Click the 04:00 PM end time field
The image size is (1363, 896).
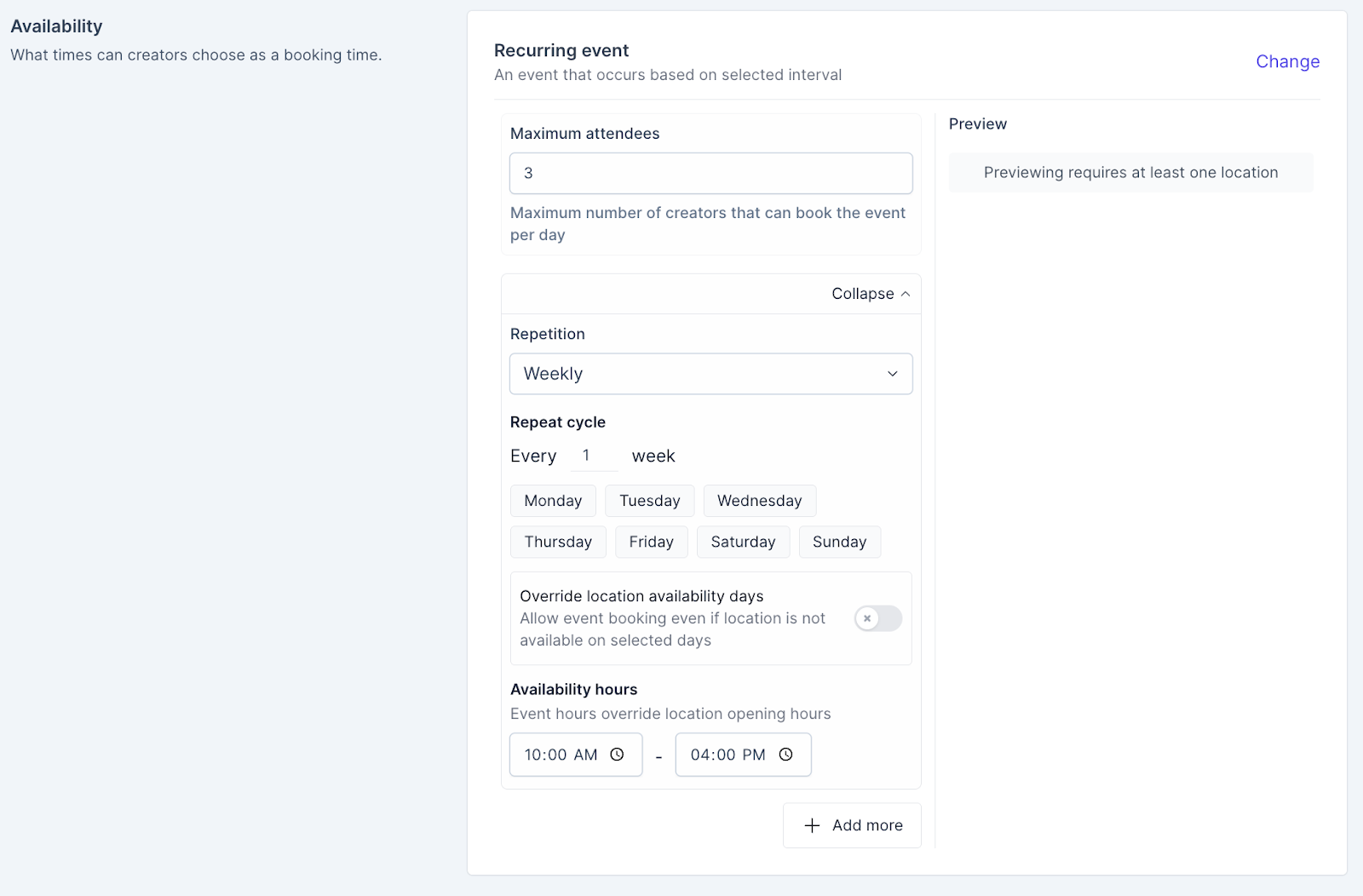pos(743,755)
